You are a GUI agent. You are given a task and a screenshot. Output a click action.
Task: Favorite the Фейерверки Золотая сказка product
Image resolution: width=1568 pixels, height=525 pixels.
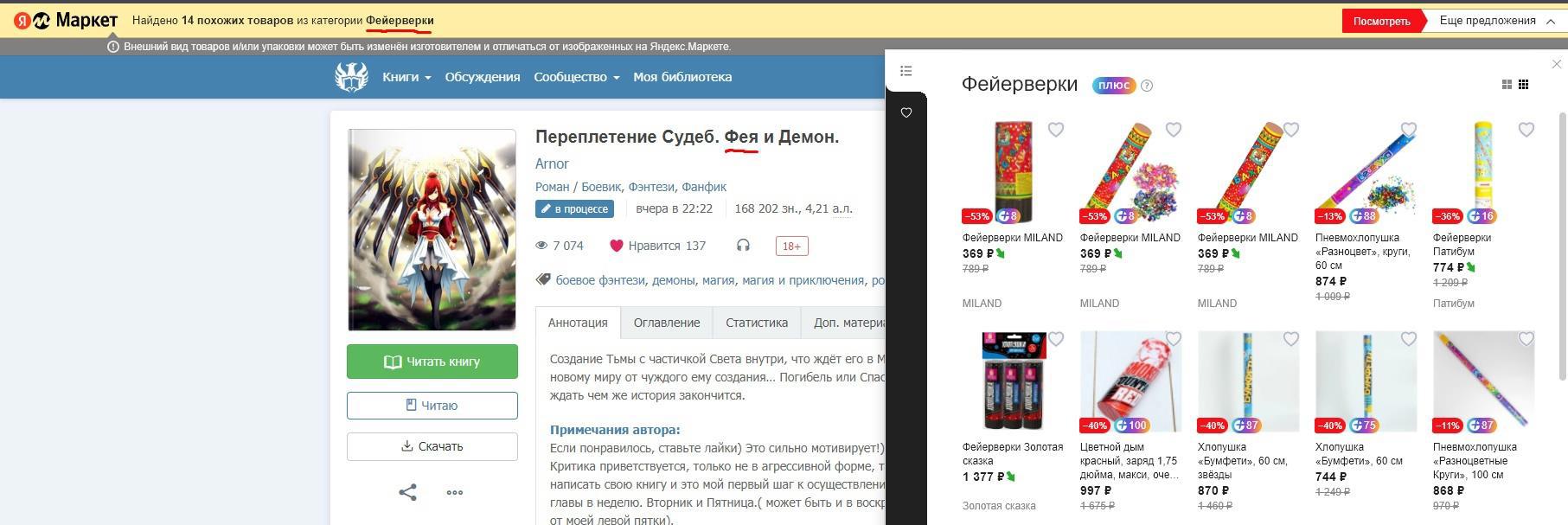point(1056,339)
